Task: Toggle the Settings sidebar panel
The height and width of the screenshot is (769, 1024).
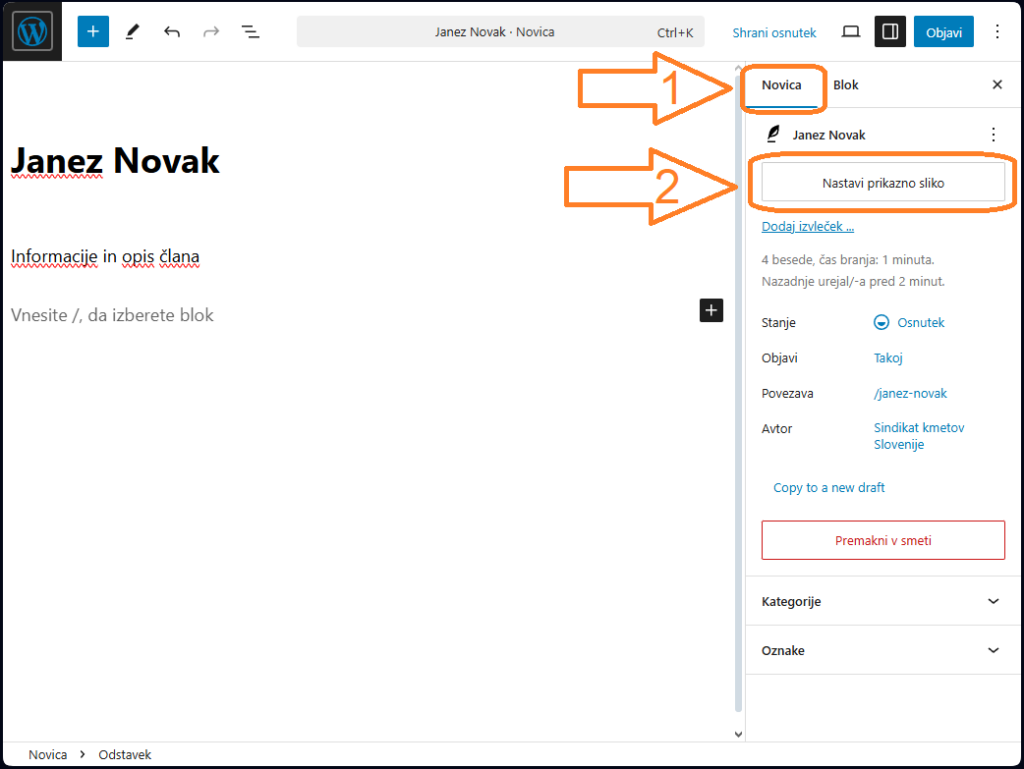Action: (x=890, y=32)
